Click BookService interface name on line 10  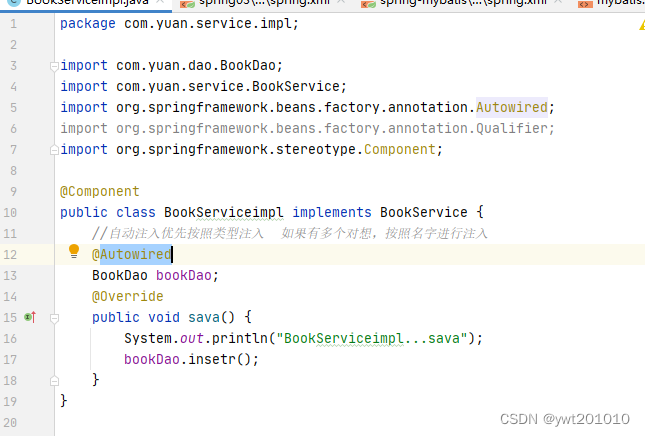[424, 212]
